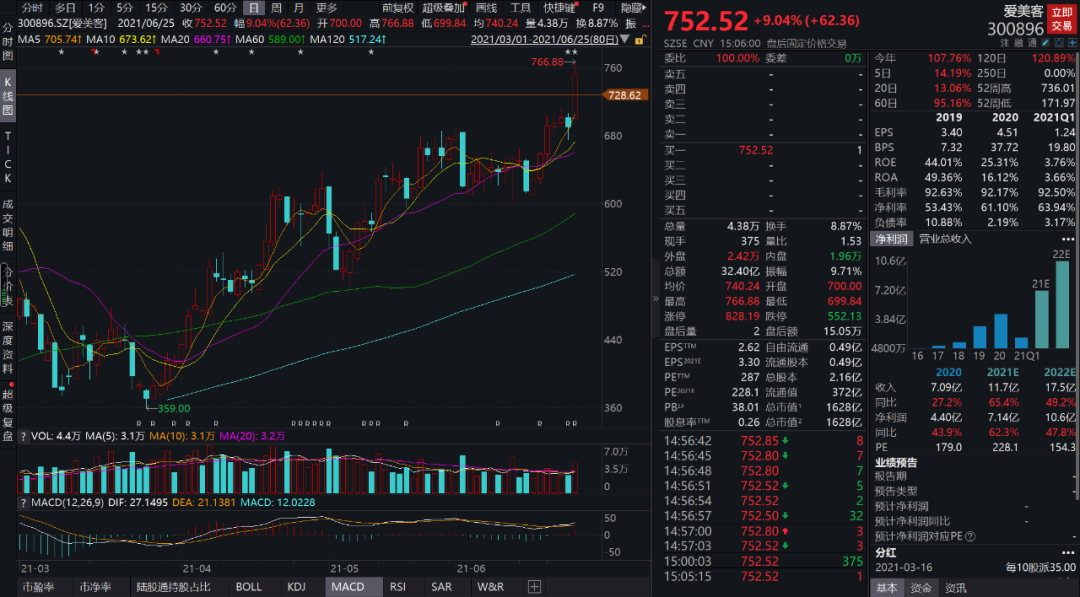Open the 画线 drawing tools

pos(487,8)
